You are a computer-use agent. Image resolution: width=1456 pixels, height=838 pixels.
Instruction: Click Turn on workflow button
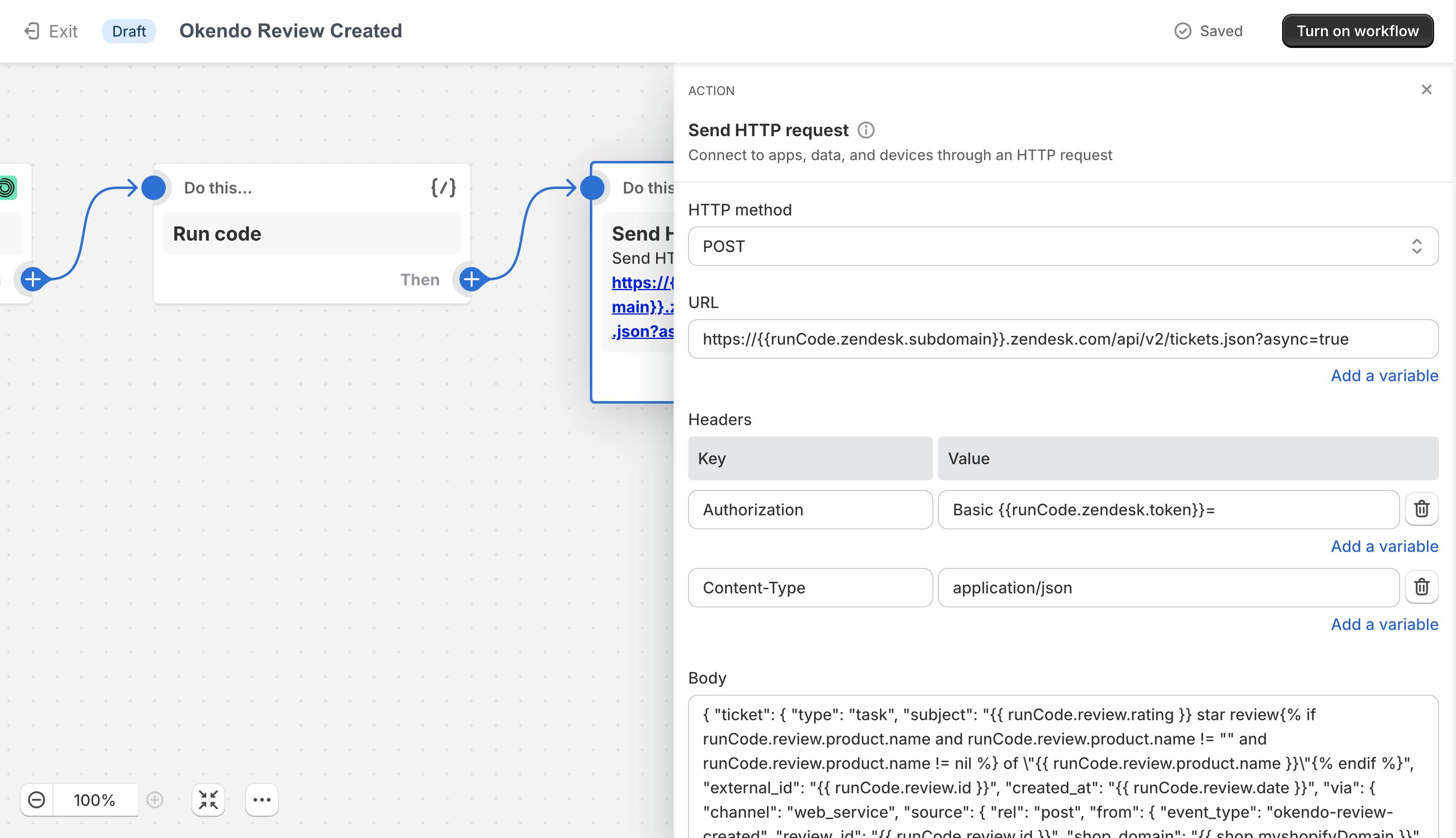(x=1357, y=31)
